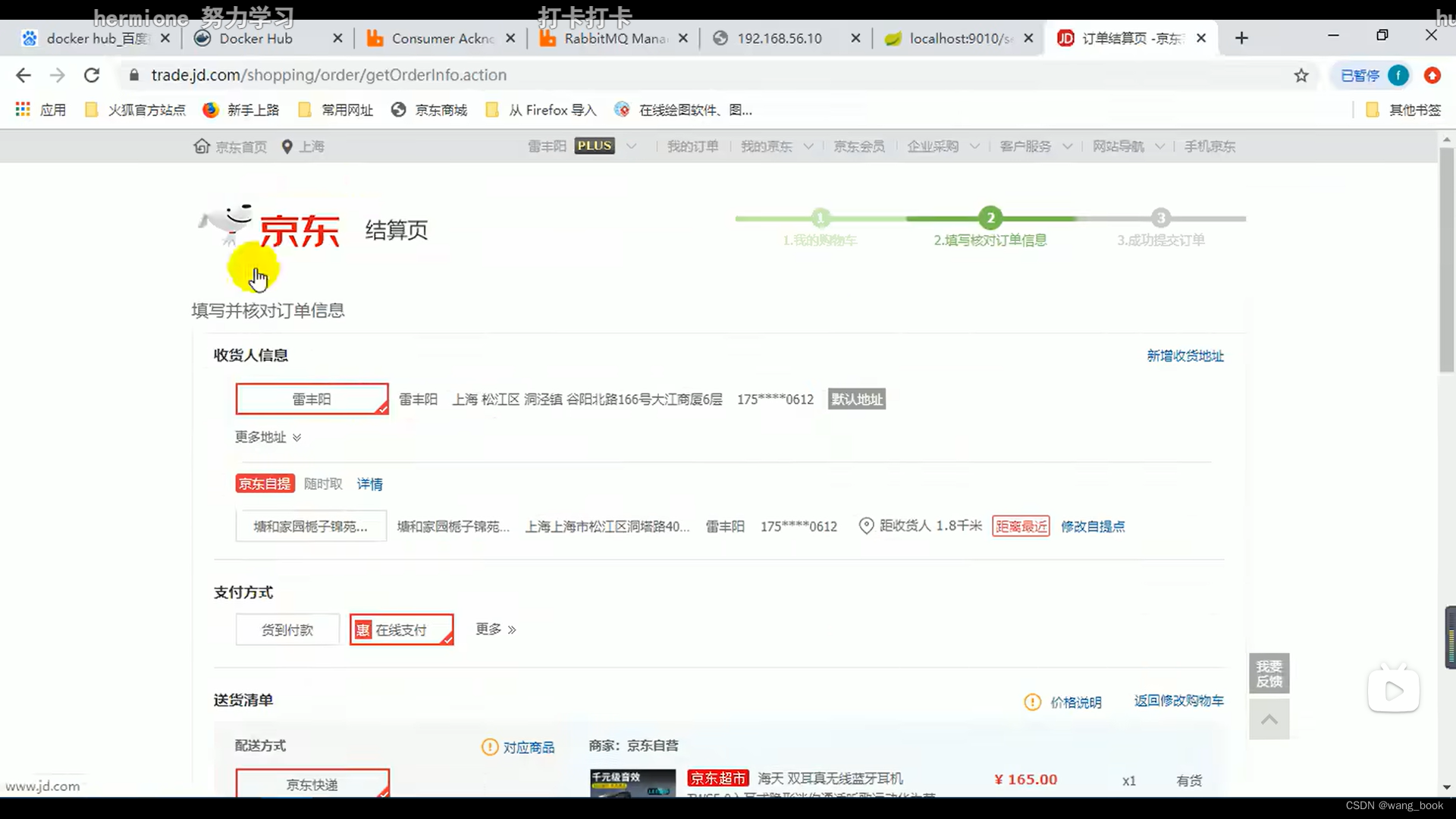Click the page vertical scrollbar thumb
The height and width of the screenshot is (819, 1456).
pos(1447,259)
